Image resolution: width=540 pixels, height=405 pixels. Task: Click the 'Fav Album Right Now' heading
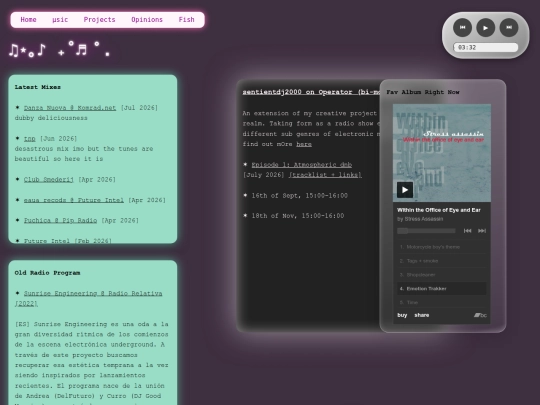pyautogui.click(x=423, y=92)
